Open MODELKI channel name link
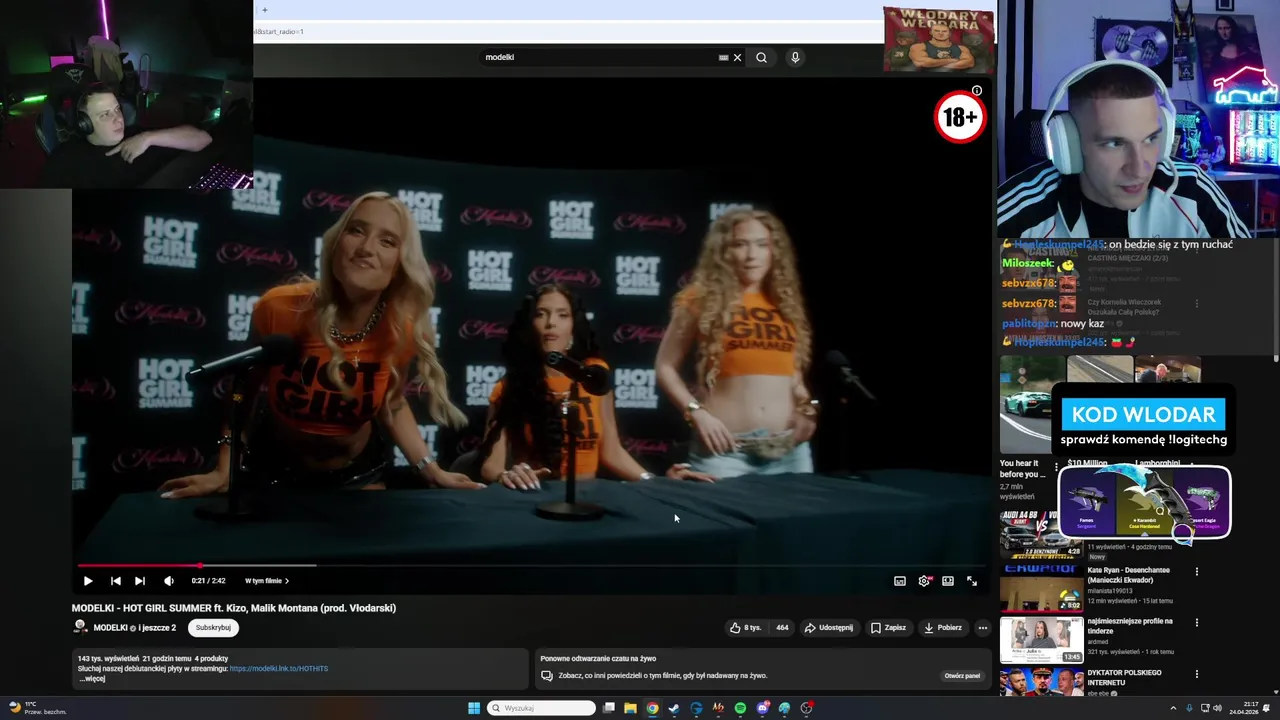1280x720 pixels. coord(110,628)
